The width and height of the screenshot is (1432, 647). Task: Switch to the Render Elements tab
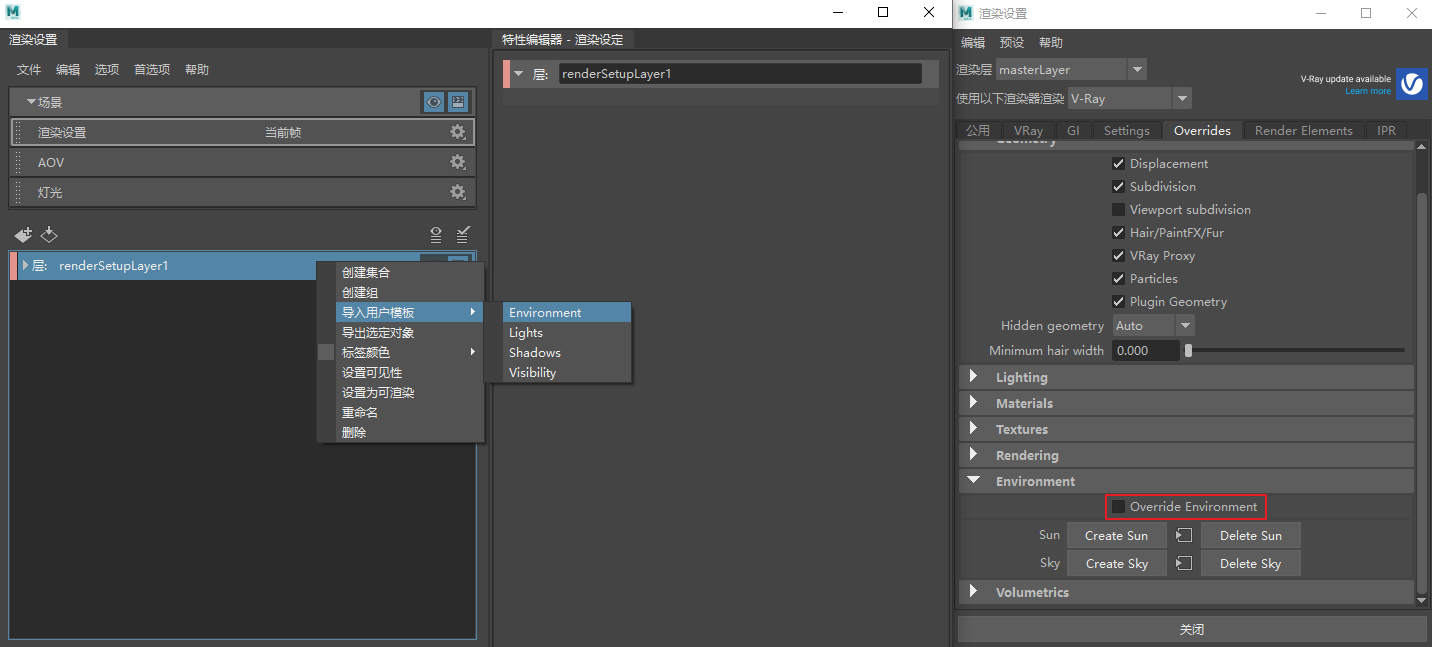(x=1303, y=130)
